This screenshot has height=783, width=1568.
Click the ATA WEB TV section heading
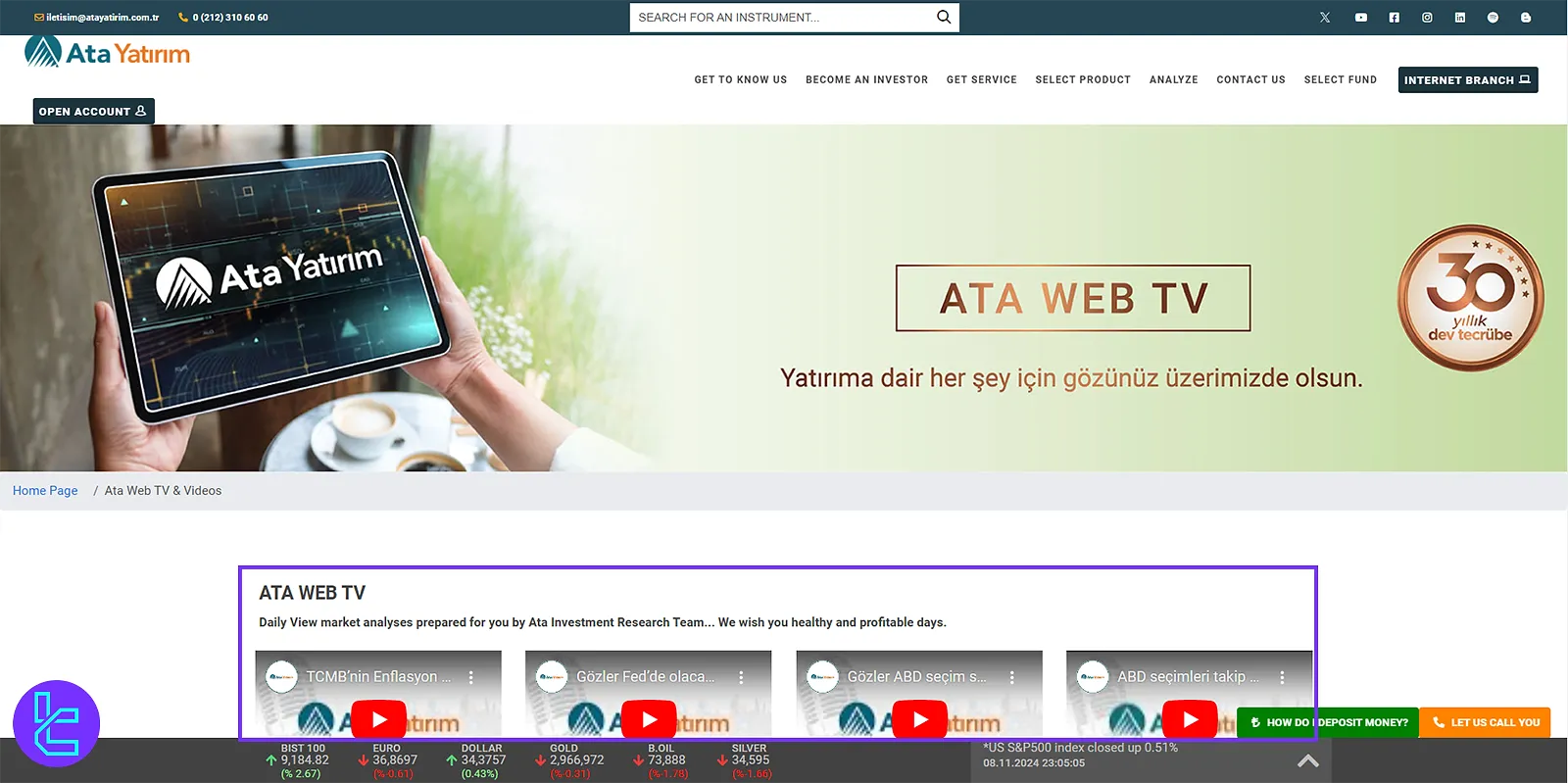tap(312, 593)
